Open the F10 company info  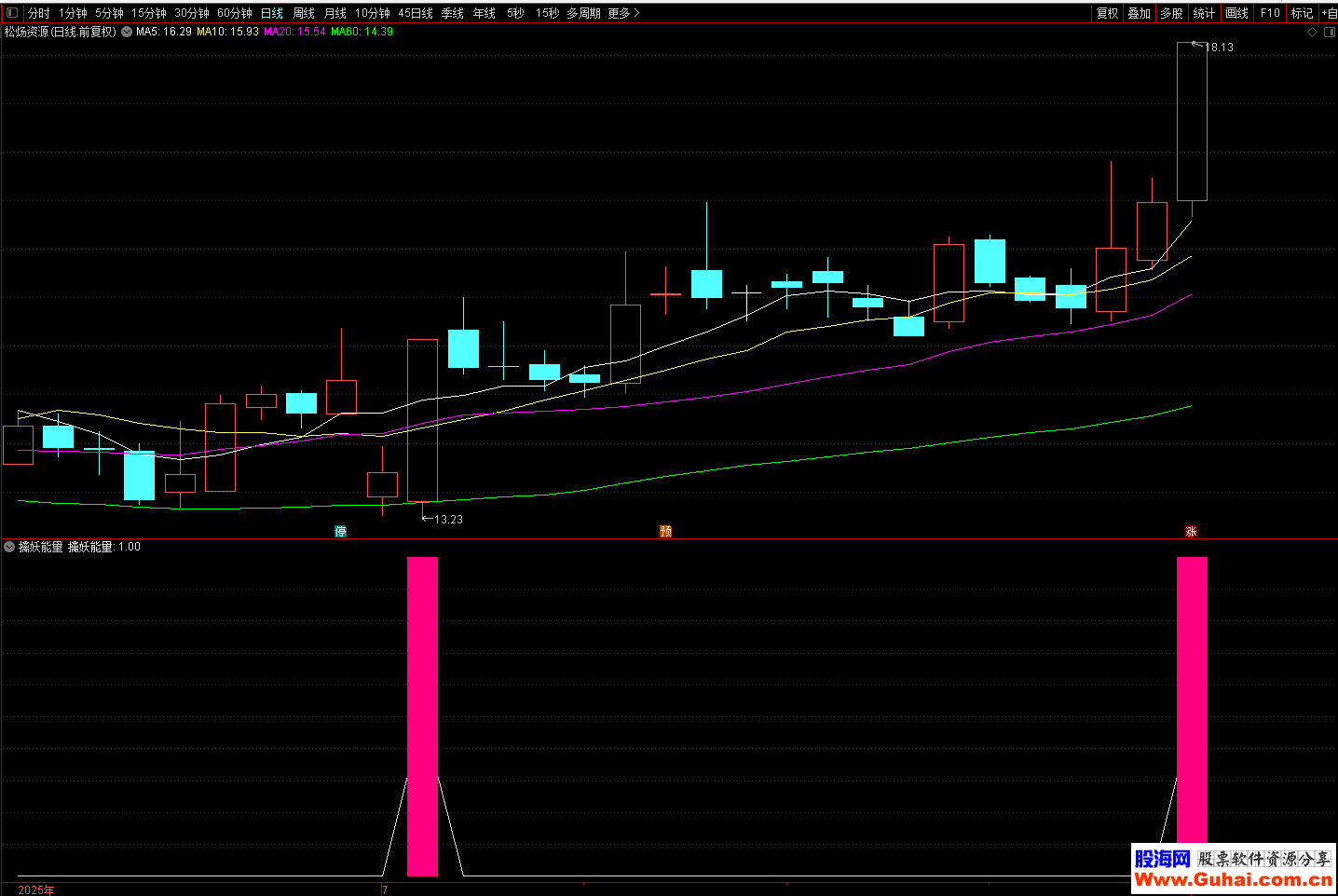[1270, 13]
